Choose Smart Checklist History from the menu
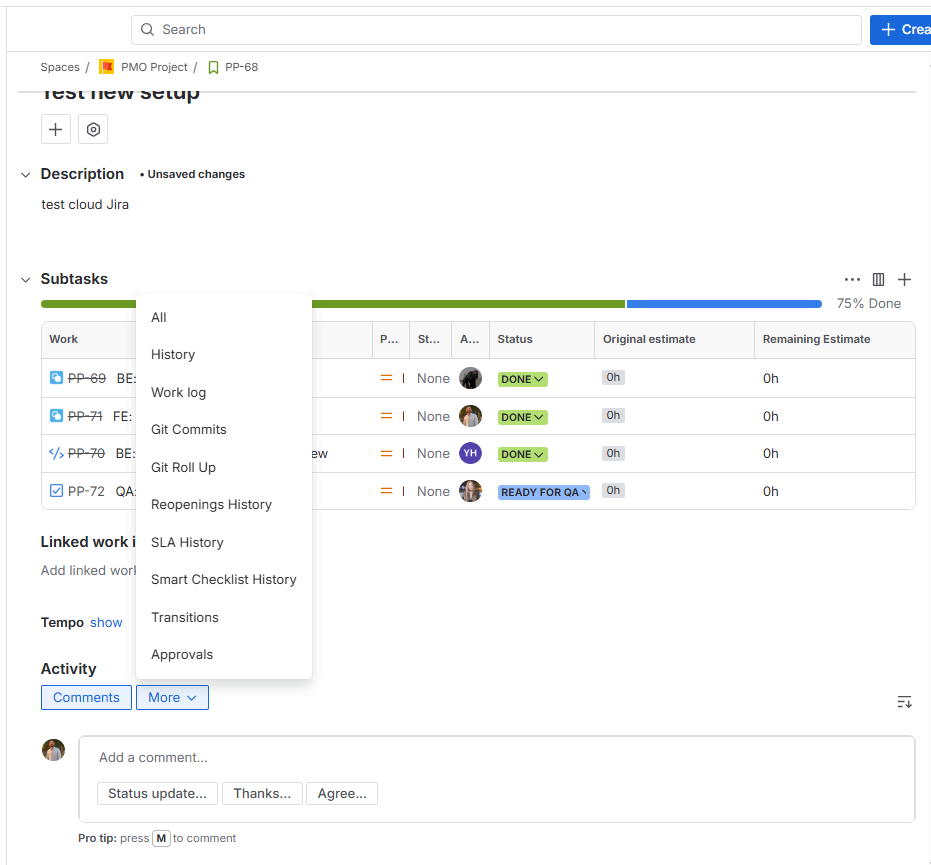Image resolution: width=931 pixels, height=865 pixels. tap(224, 579)
